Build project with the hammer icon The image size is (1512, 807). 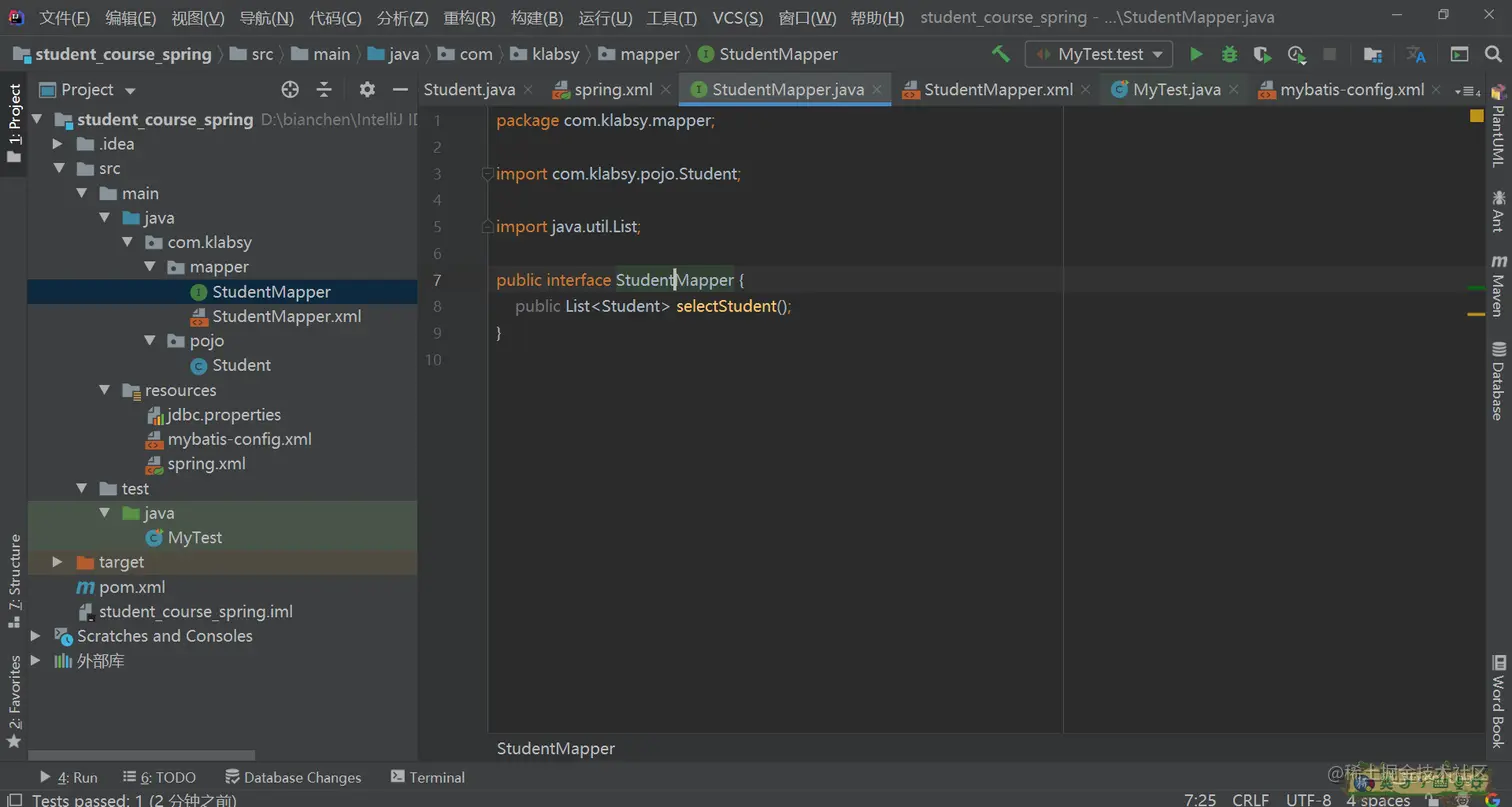coord(1000,54)
